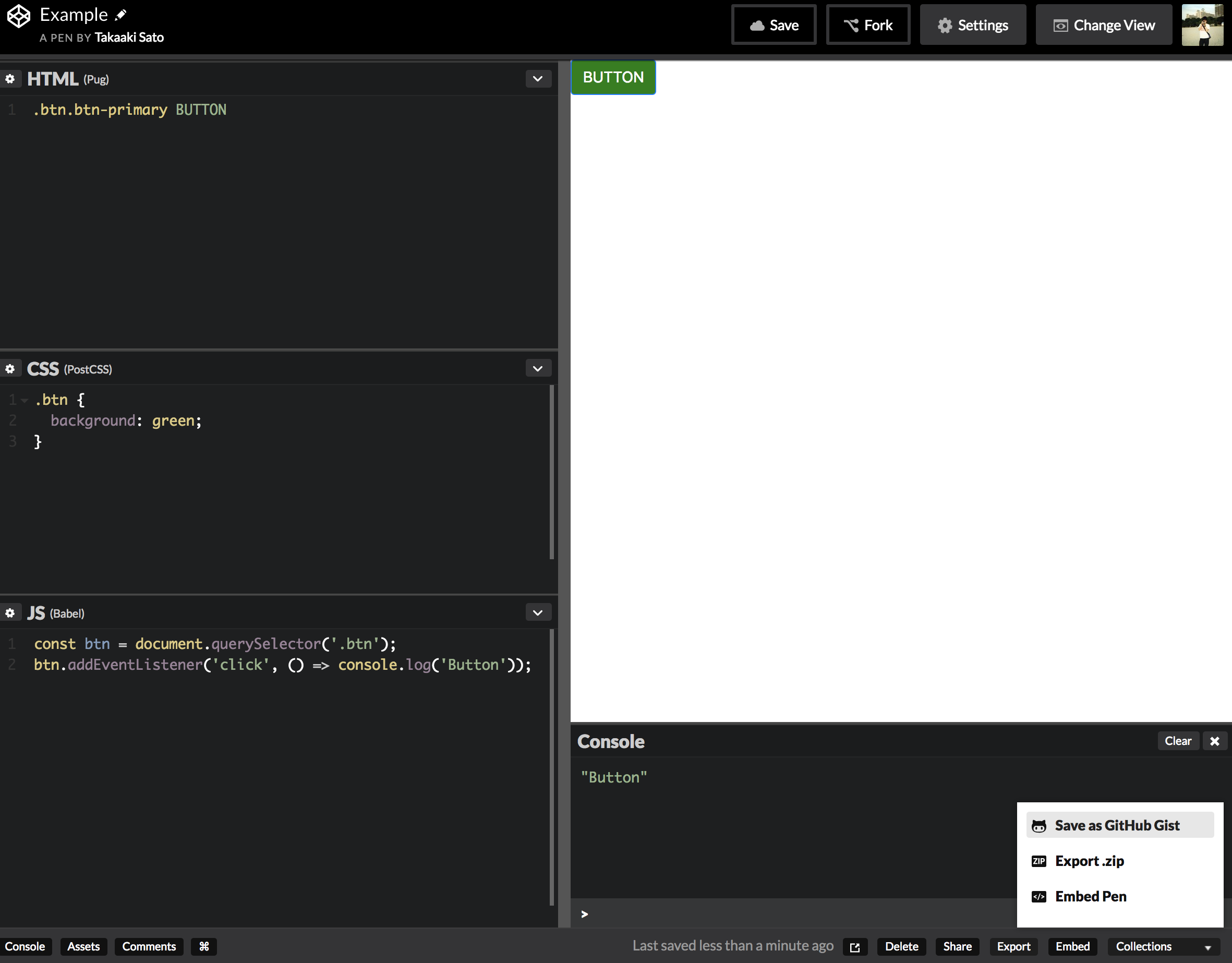Toggle the Export menu button
This screenshot has height=963, width=1232.
click(x=1013, y=947)
